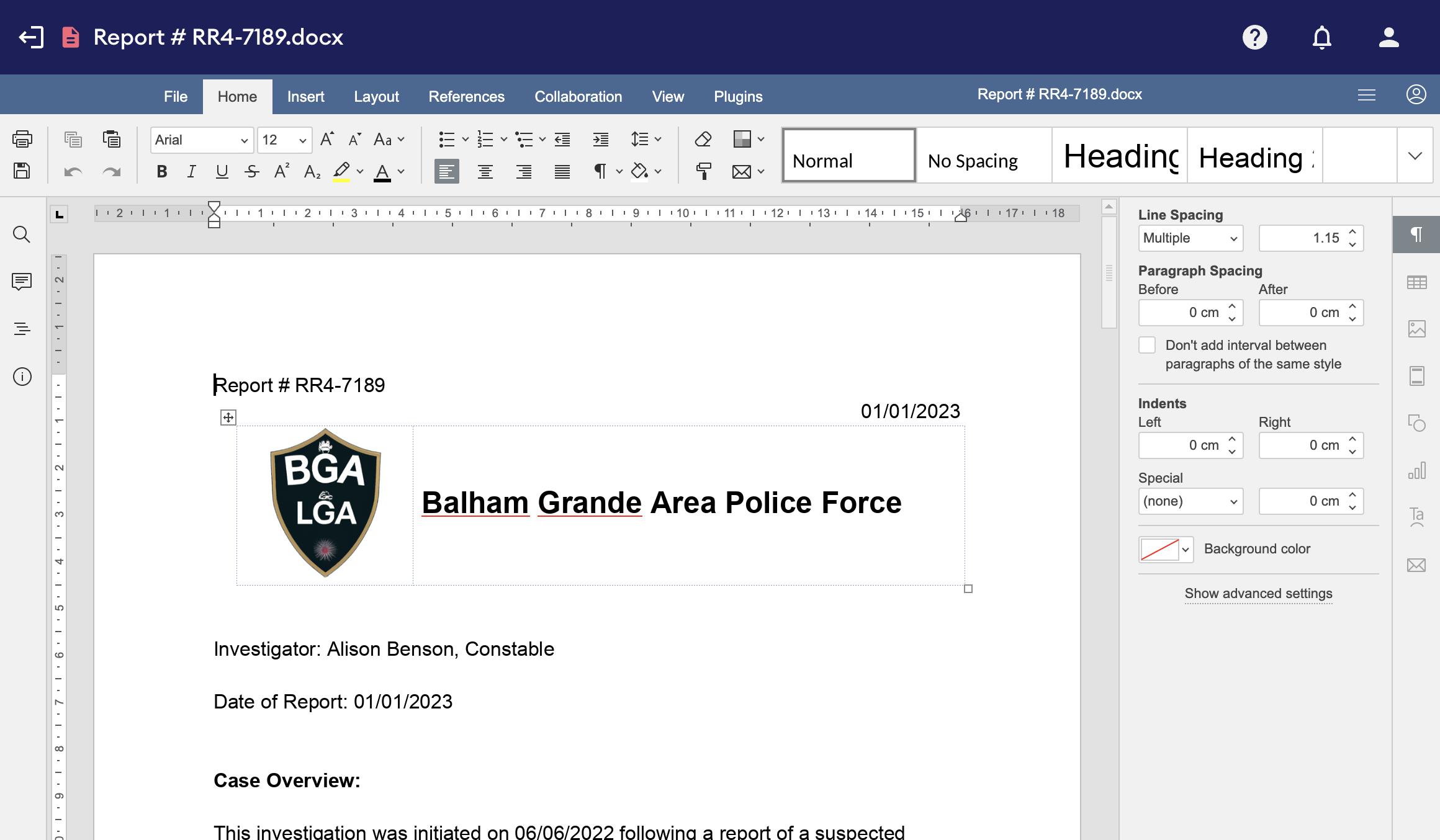Open Search from left sidebar

(x=22, y=235)
